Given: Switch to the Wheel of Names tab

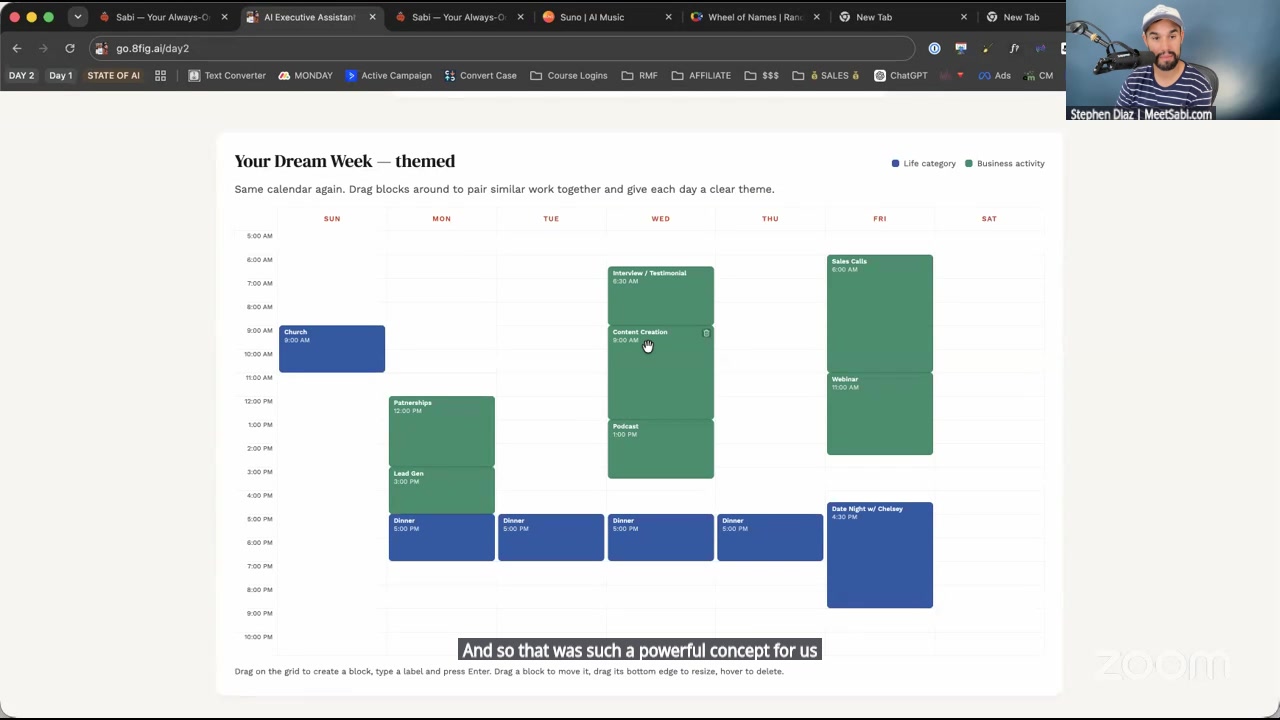Looking at the screenshot, I should tap(755, 17).
